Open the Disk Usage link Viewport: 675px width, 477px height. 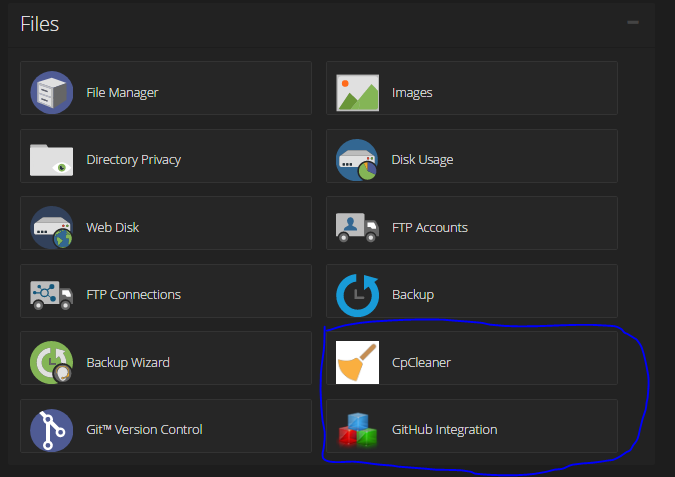tap(422, 160)
